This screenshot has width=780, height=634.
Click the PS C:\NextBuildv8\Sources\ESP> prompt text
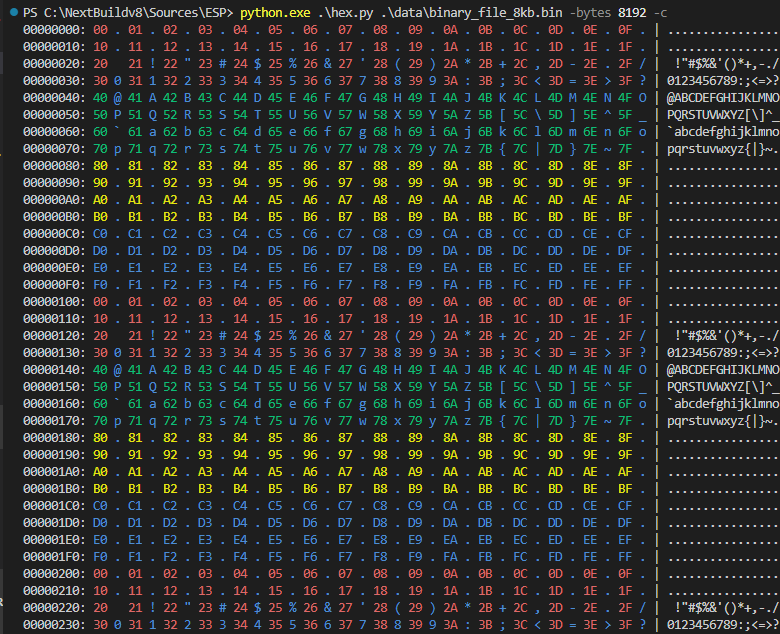pyautogui.click(x=128, y=13)
